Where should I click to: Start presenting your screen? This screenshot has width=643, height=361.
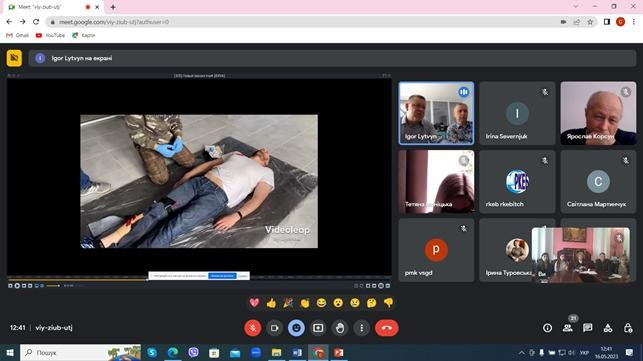coord(318,328)
